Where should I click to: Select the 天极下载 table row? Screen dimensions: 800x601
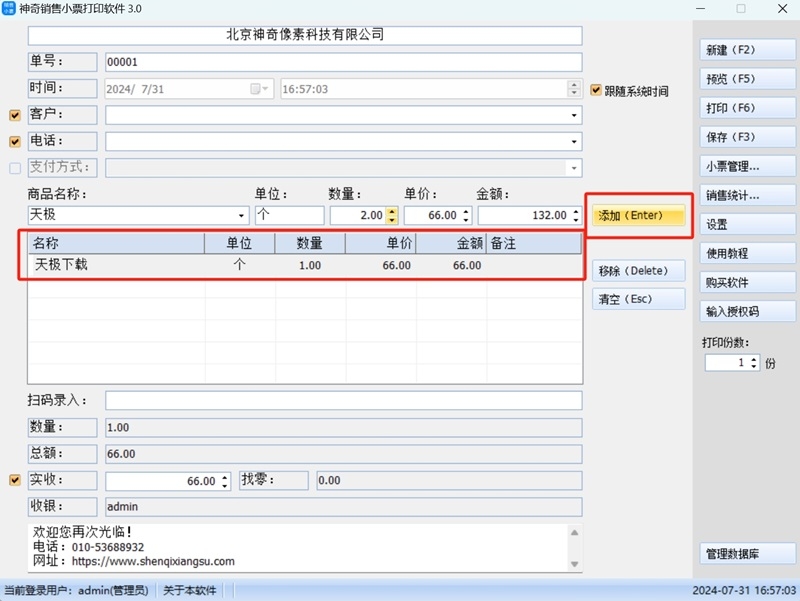coord(305,265)
